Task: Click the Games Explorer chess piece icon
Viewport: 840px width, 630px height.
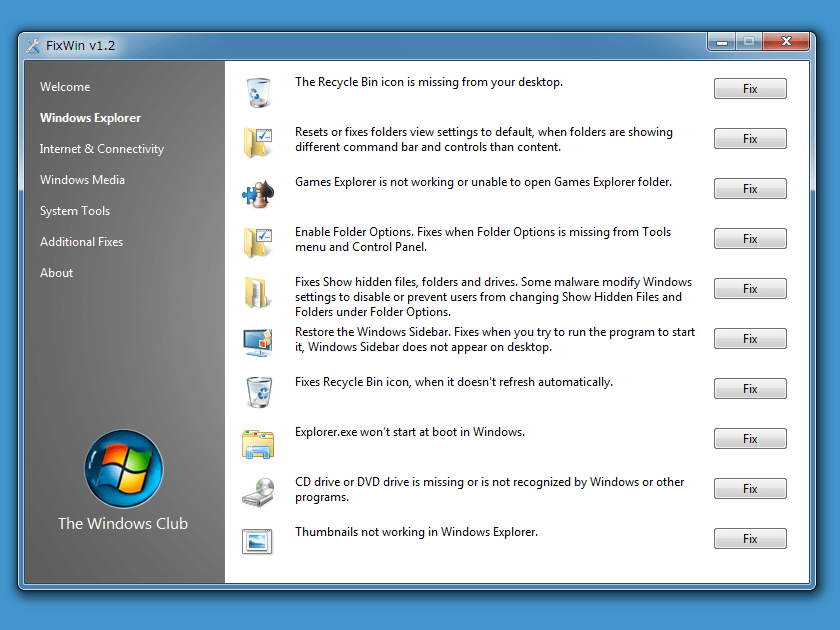Action: tap(258, 193)
